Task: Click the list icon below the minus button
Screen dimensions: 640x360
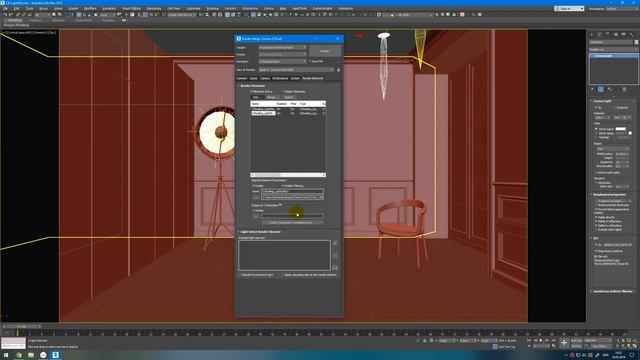Action: (x=335, y=268)
